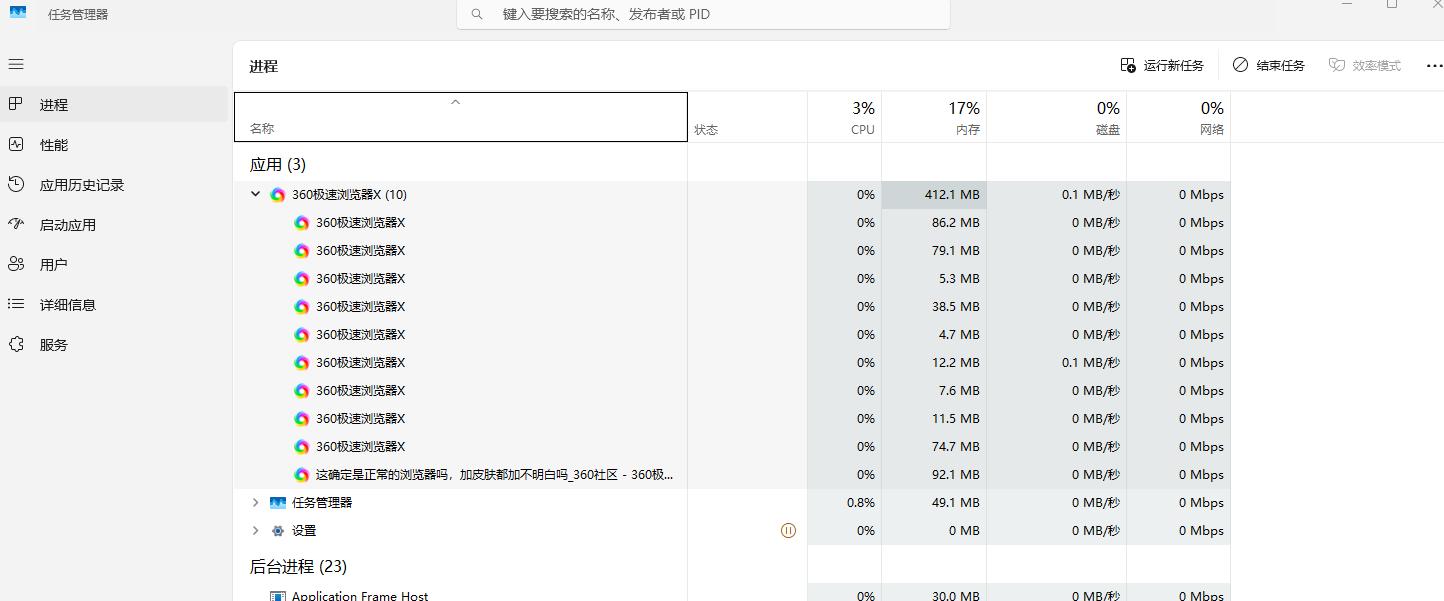Sort by the 名称 name column header

(460, 117)
